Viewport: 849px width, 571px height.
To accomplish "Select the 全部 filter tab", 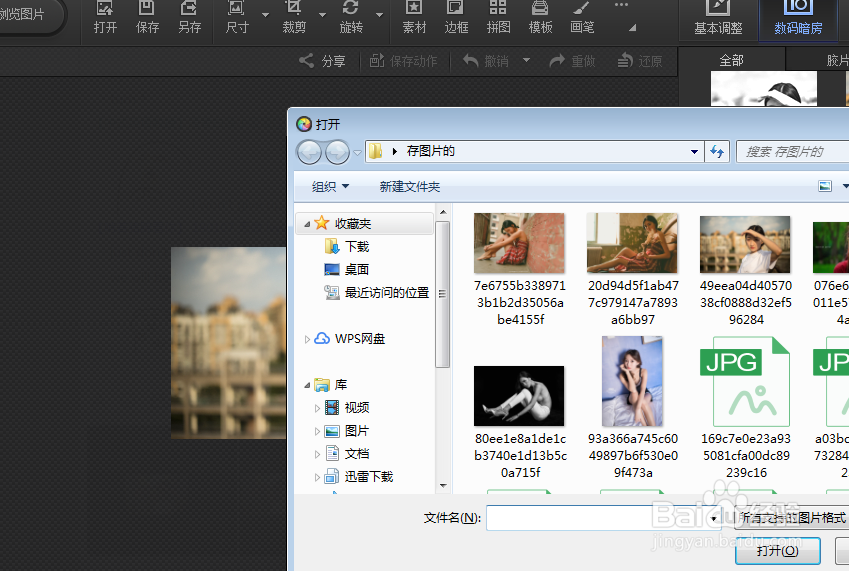I will click(x=731, y=60).
